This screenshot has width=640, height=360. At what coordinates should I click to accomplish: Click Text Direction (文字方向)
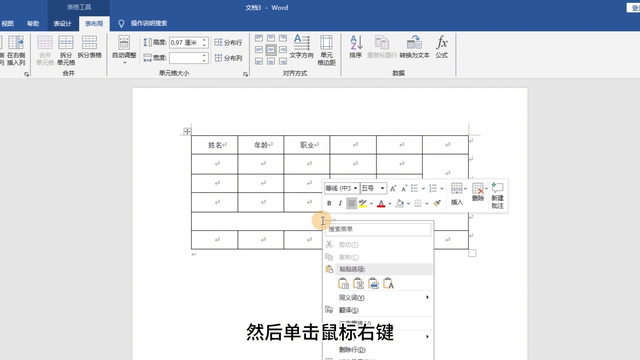tap(302, 47)
